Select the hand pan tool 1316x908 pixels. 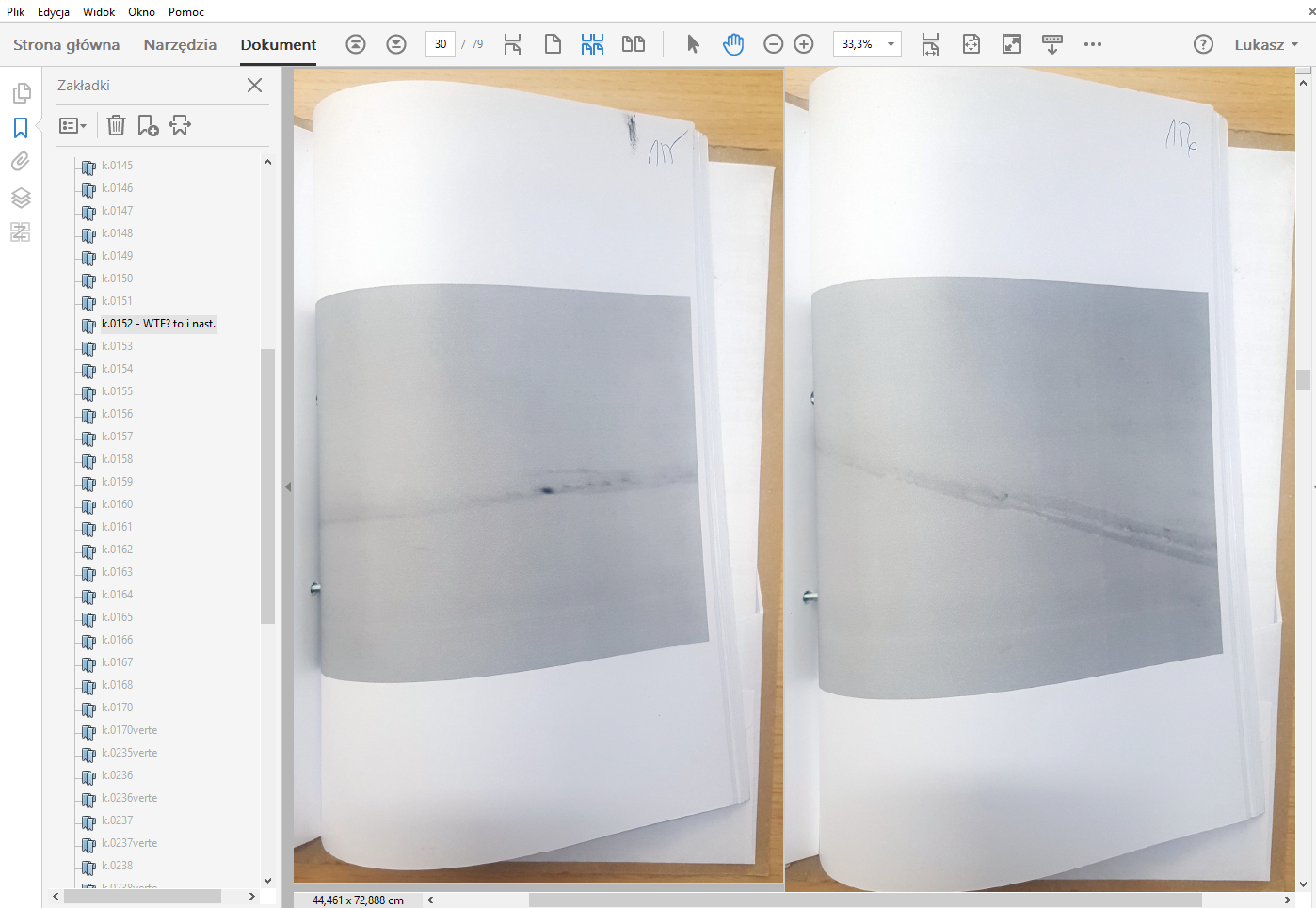click(x=733, y=44)
